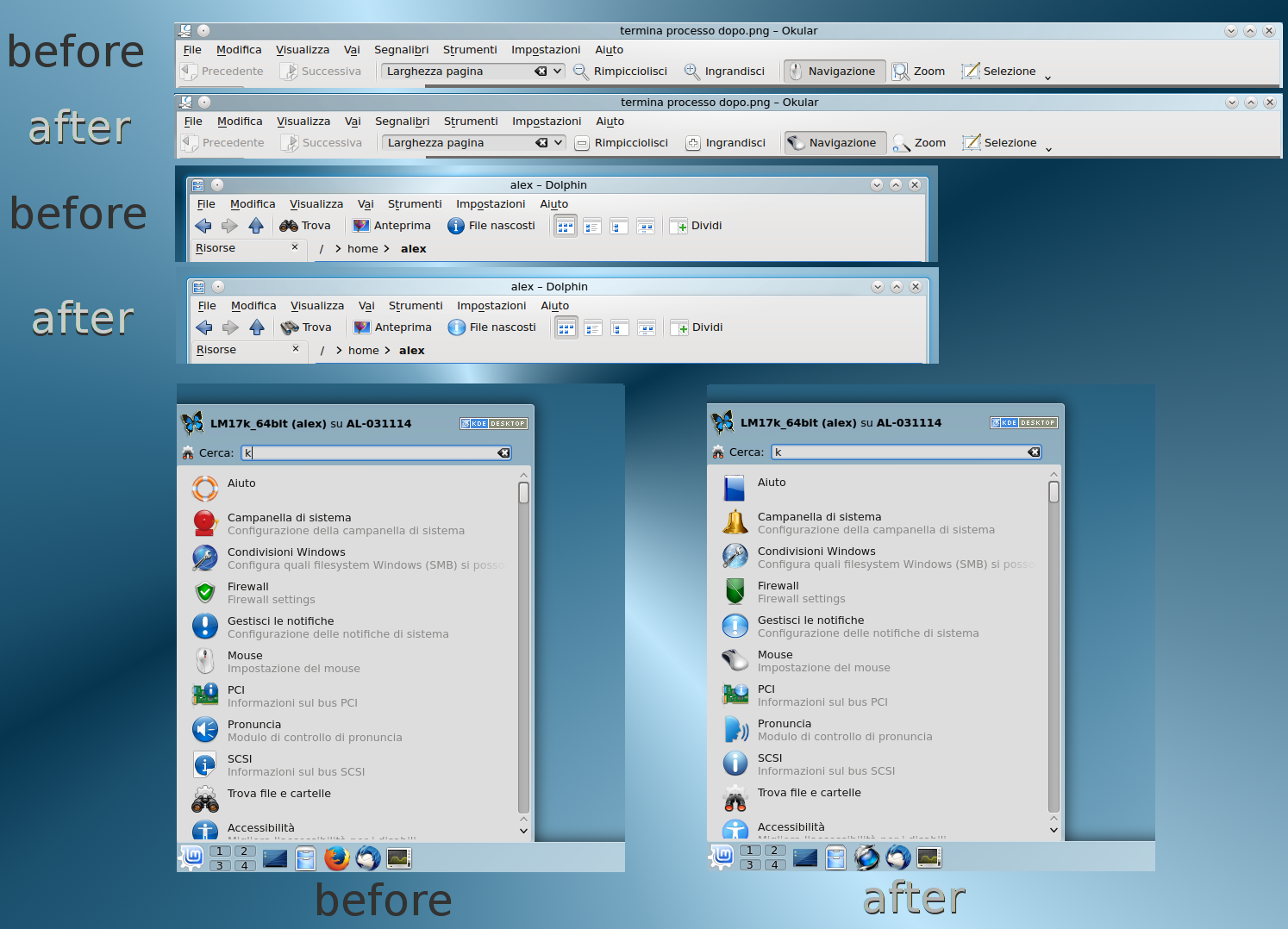
Task: Open Visualizza menu in the 'after' Okular window
Action: (x=303, y=122)
